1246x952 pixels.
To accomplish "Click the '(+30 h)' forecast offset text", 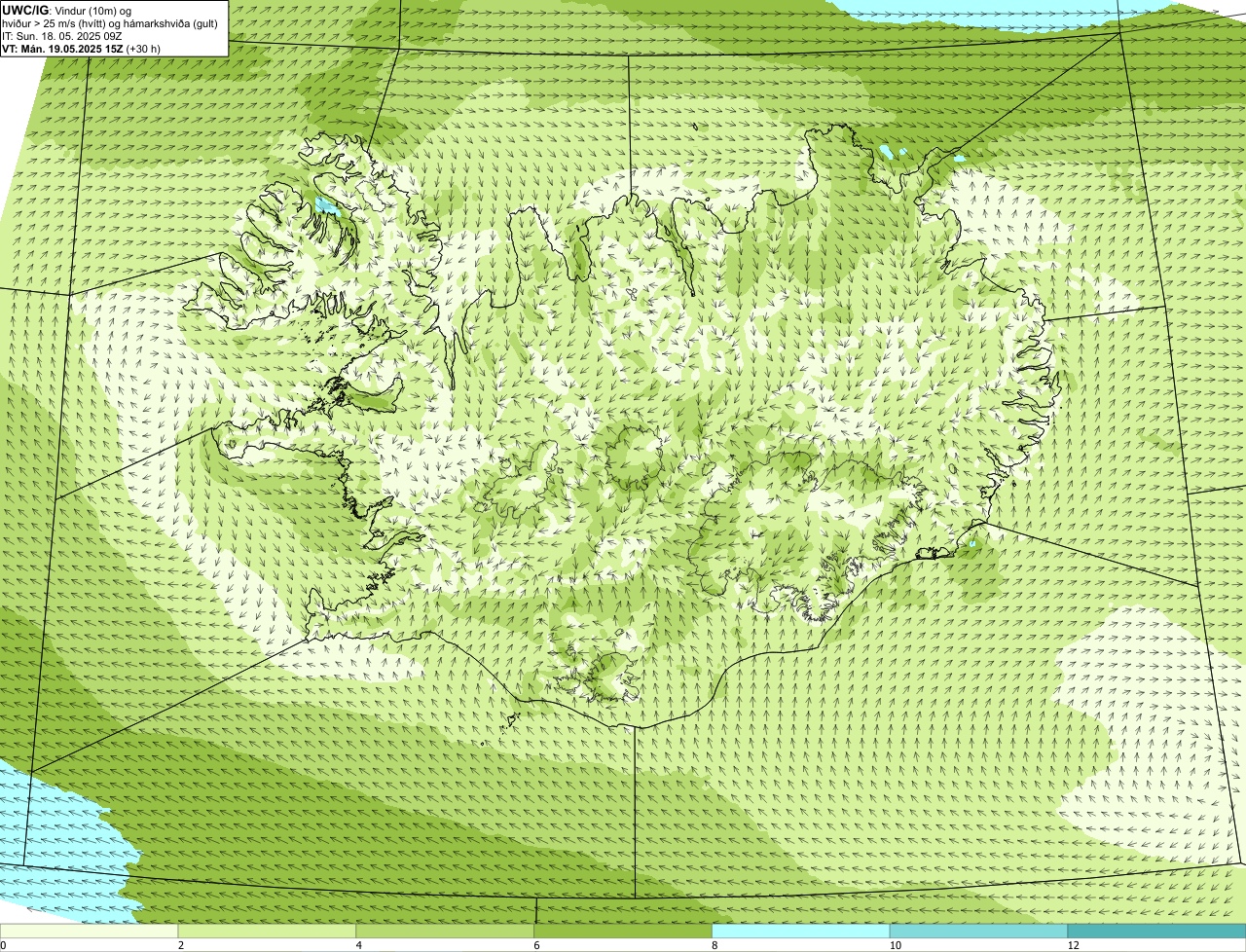I will tap(142, 49).
